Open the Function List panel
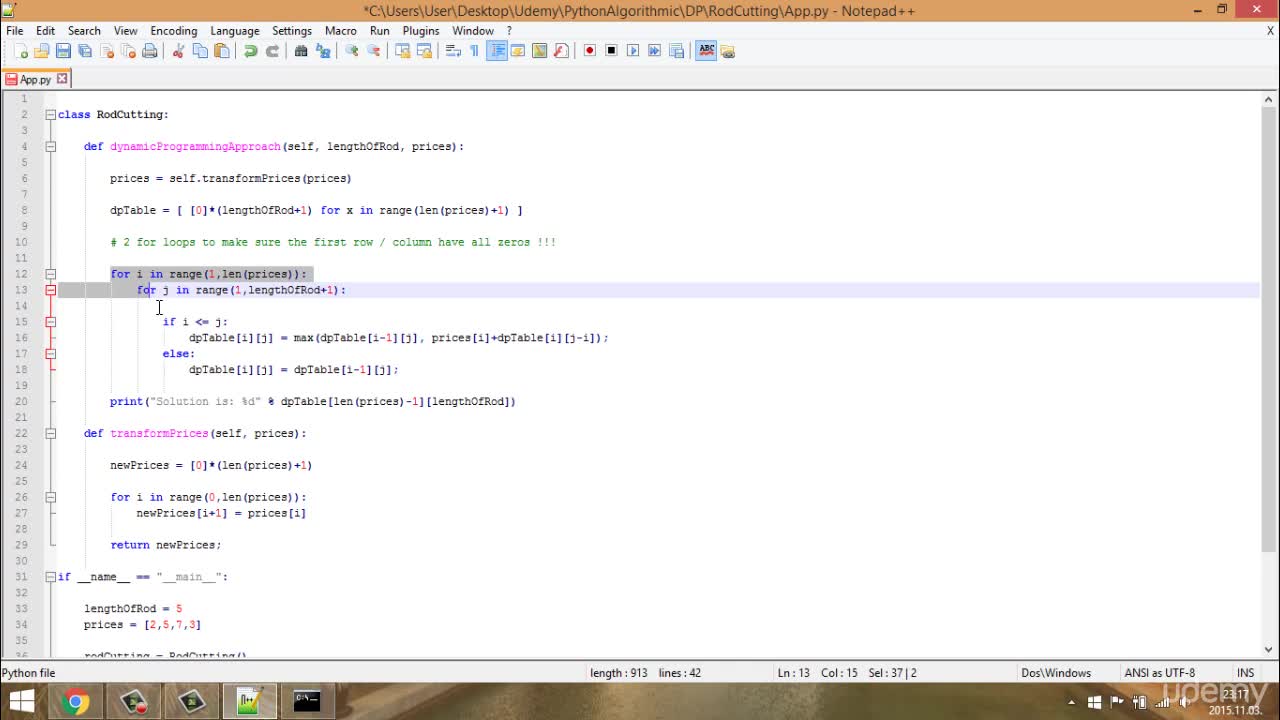1280x720 pixels. tap(561, 51)
